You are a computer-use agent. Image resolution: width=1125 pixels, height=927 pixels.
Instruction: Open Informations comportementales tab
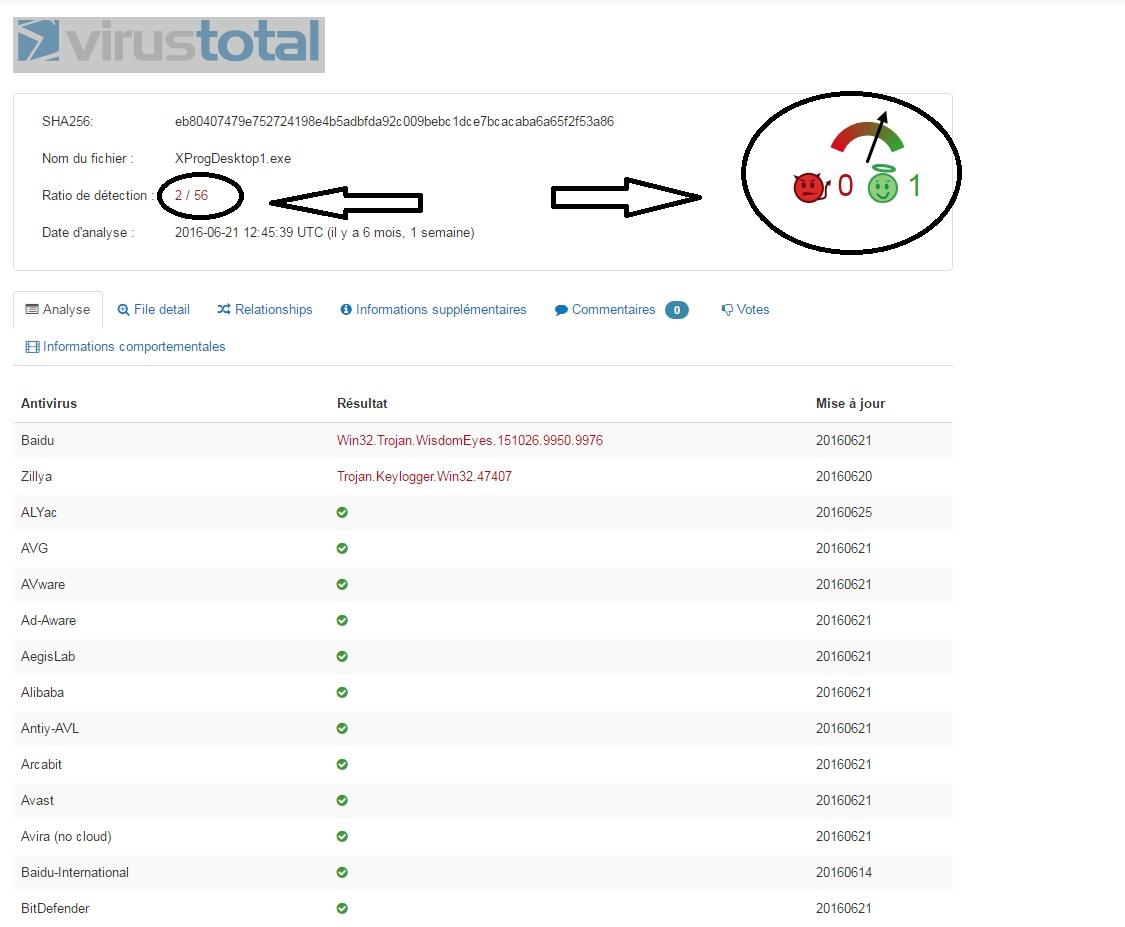[126, 347]
